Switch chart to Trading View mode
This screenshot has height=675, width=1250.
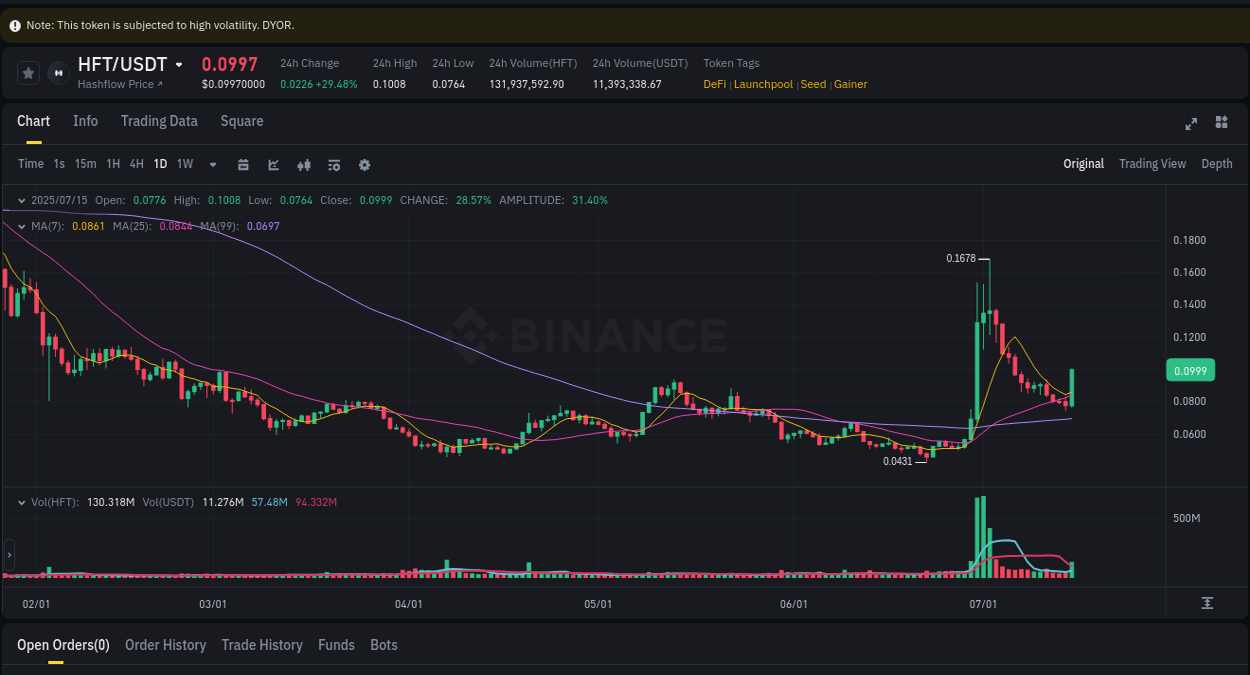click(1152, 163)
